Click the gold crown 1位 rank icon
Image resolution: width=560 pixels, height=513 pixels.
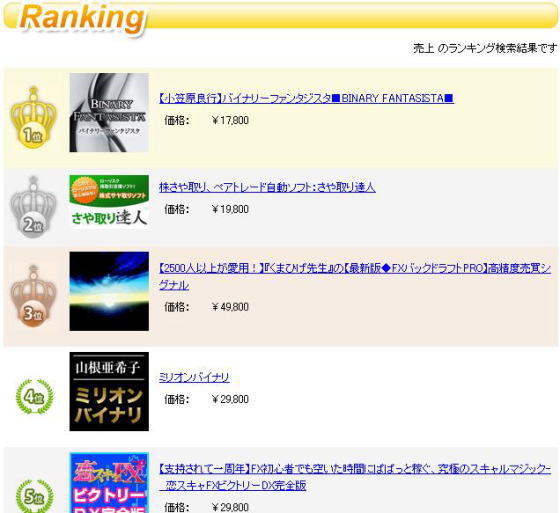pos(33,117)
